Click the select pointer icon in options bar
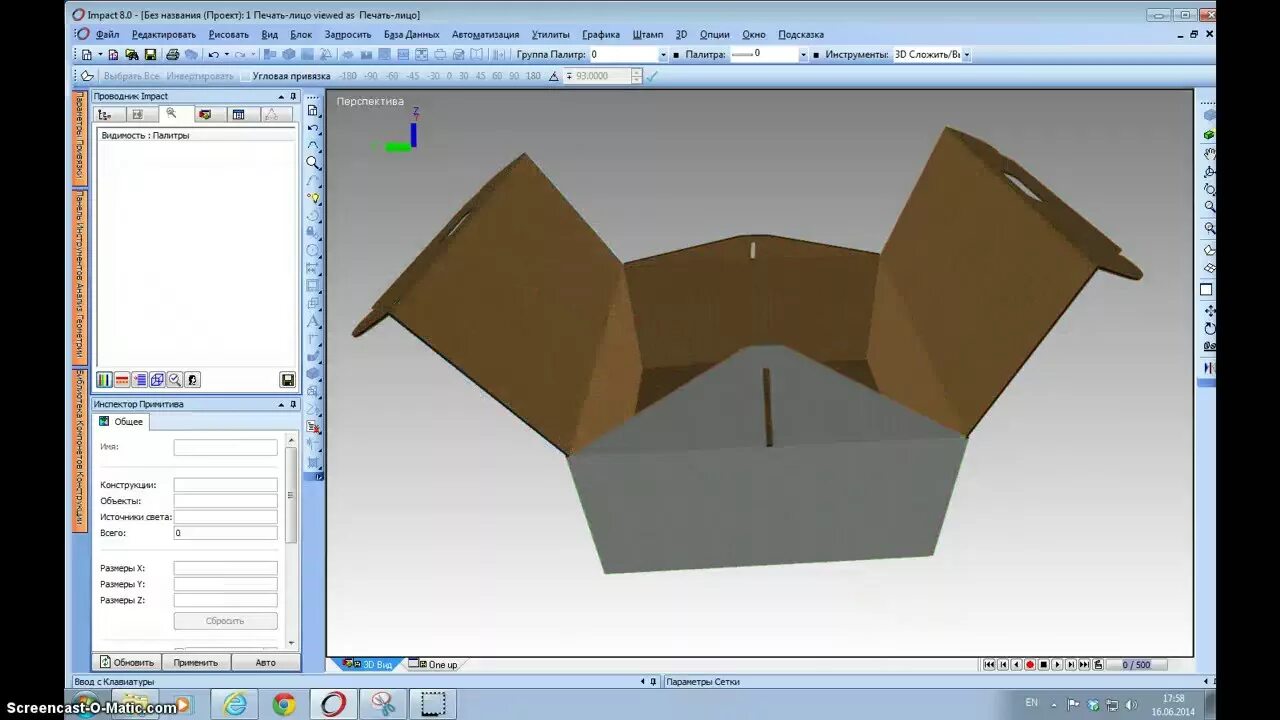 87,76
